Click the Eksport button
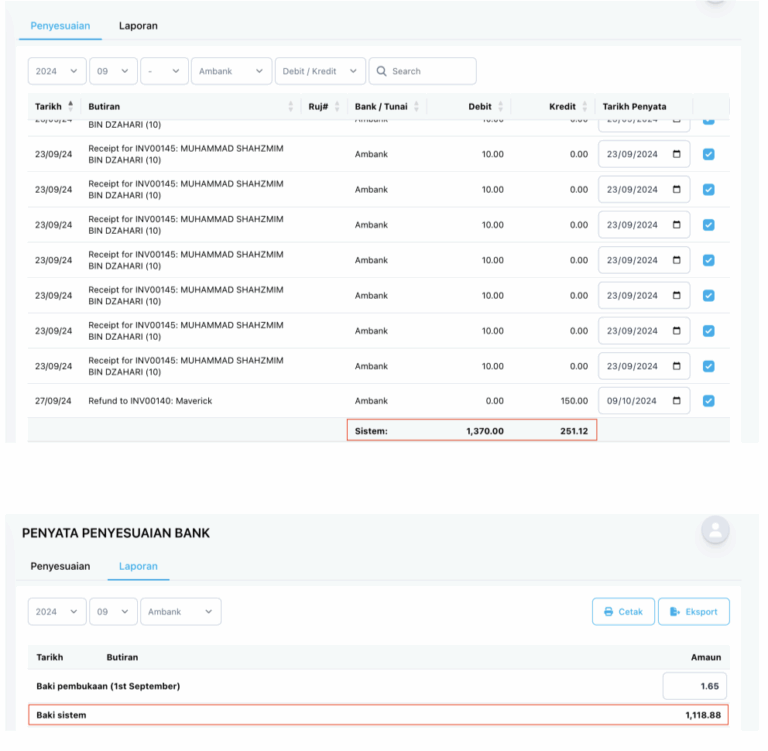 (694, 611)
